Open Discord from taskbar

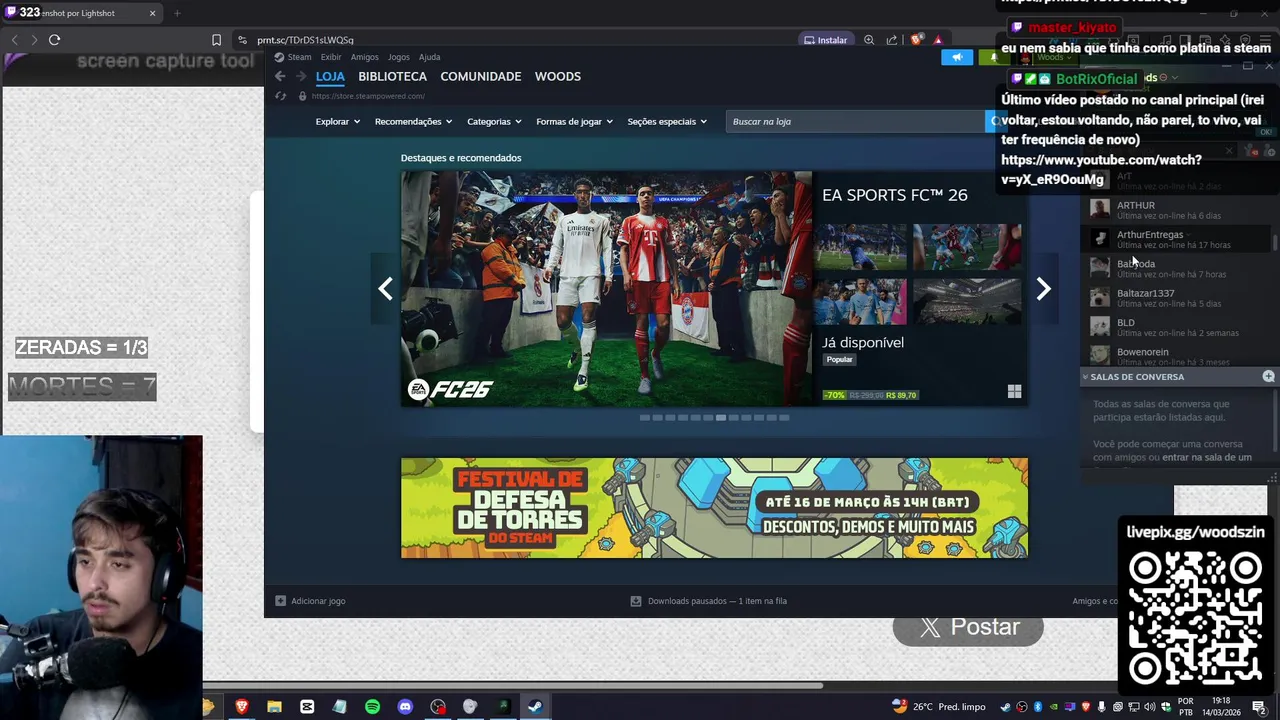click(405, 707)
